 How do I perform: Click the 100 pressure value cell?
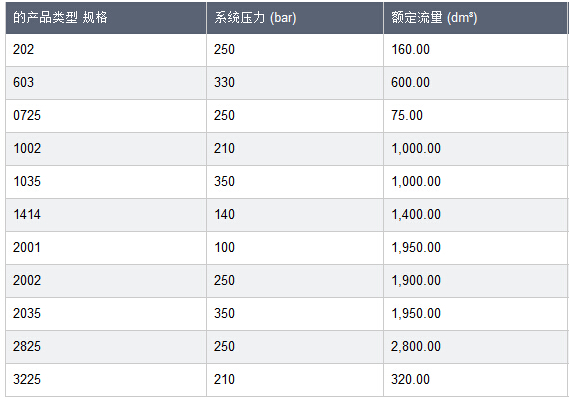(295, 248)
